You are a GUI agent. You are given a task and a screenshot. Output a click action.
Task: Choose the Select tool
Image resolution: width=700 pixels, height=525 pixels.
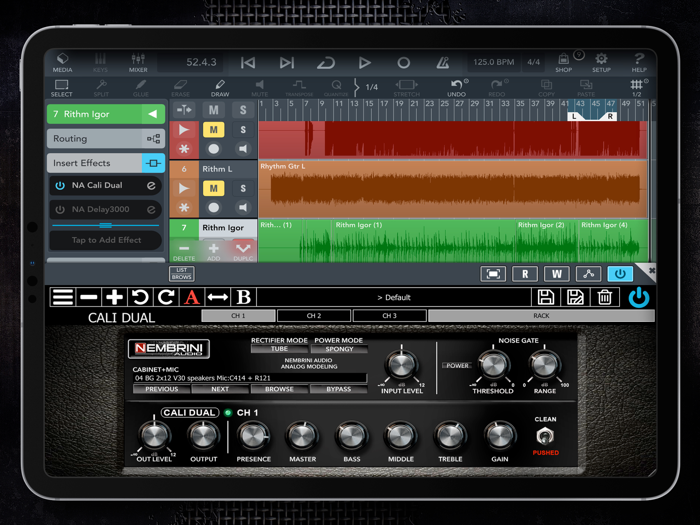pyautogui.click(x=62, y=88)
